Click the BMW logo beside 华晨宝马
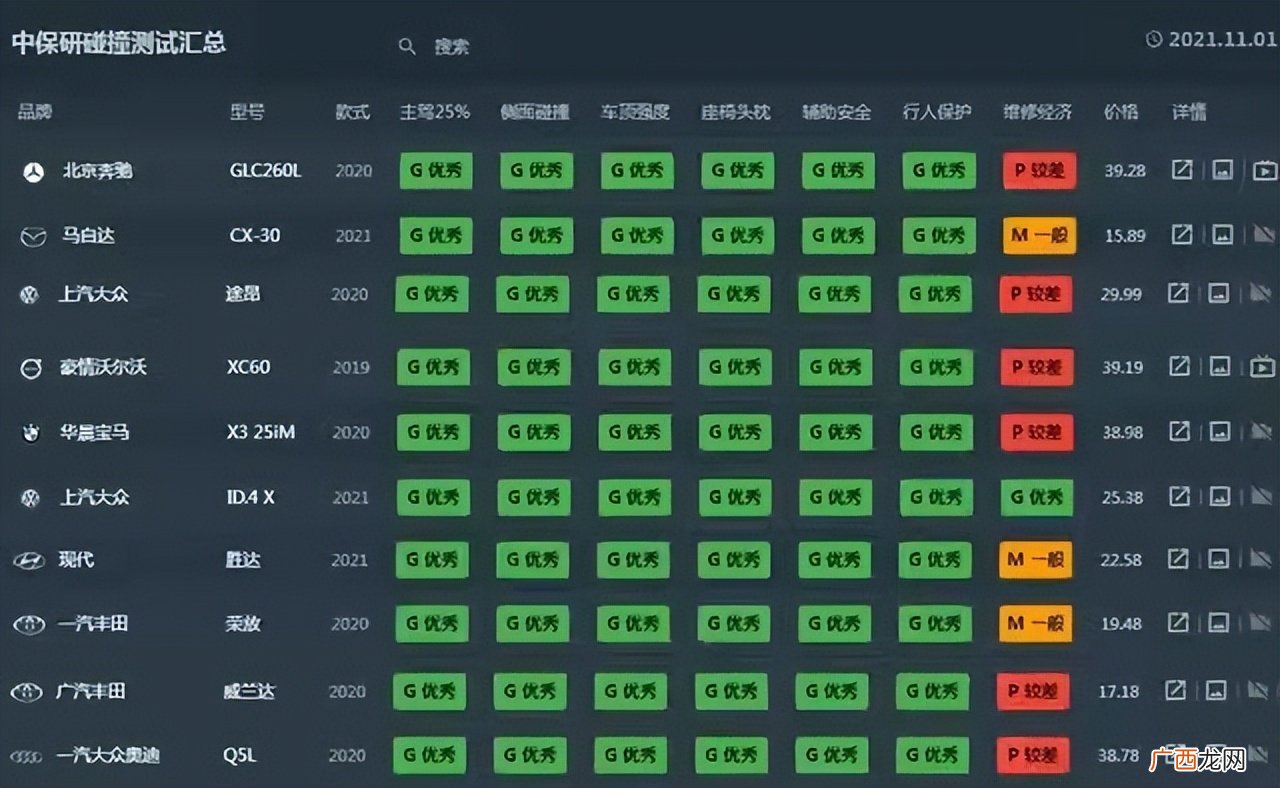This screenshot has height=788, width=1280. (x=31, y=433)
